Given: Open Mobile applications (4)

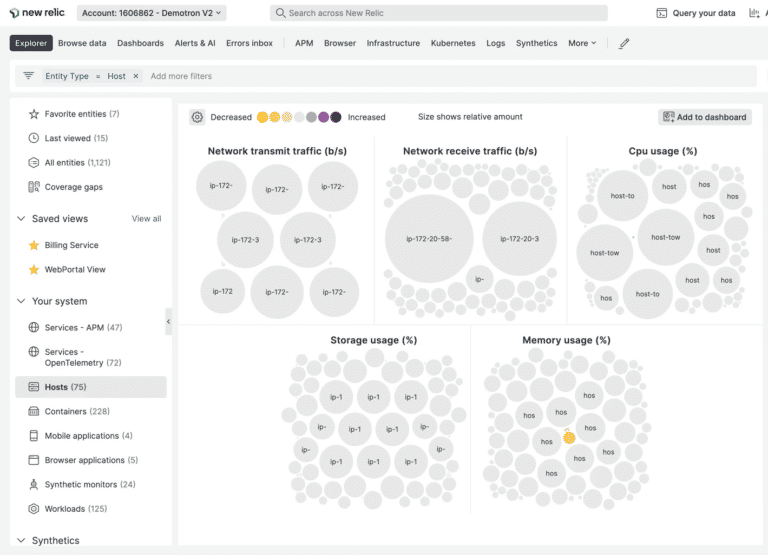Looking at the screenshot, I should pyautogui.click(x=88, y=436).
